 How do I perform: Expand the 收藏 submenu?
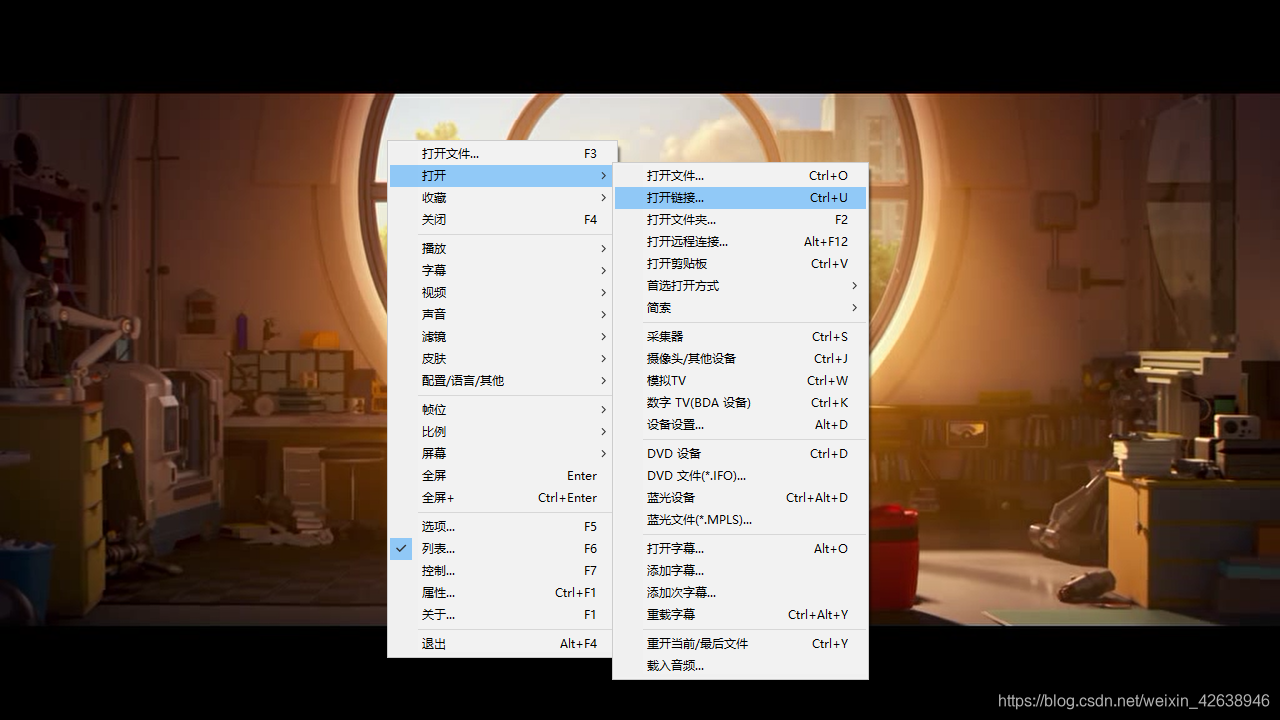point(501,198)
